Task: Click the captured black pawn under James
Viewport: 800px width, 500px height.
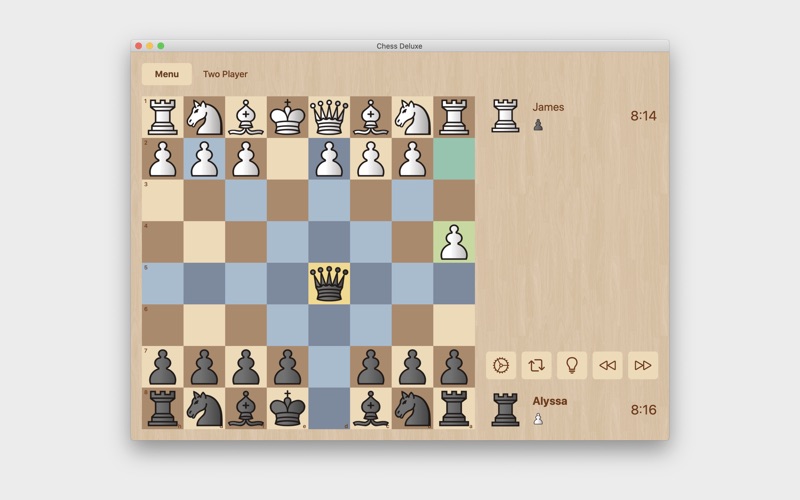Action: (538, 125)
